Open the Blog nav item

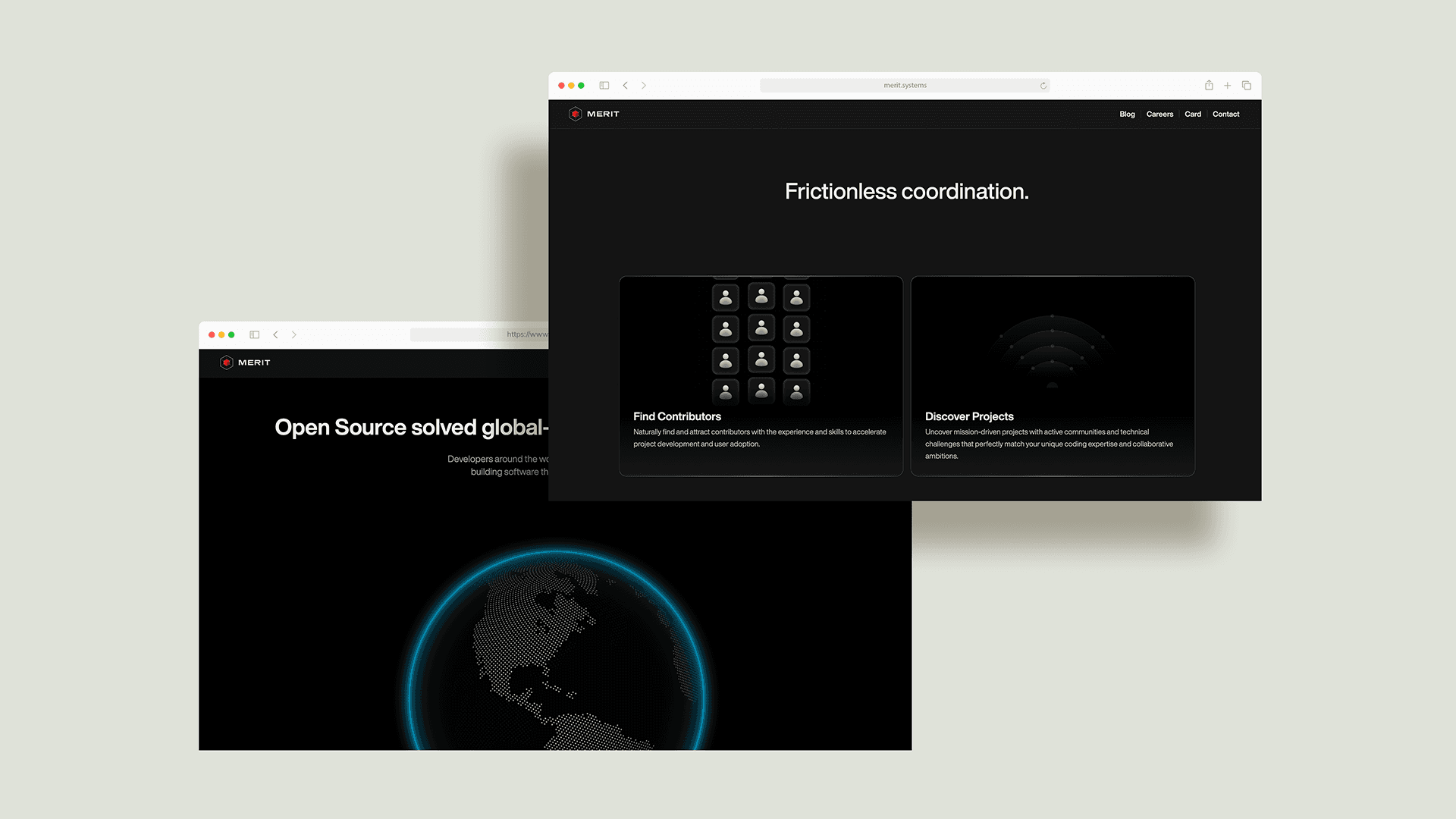click(1127, 114)
